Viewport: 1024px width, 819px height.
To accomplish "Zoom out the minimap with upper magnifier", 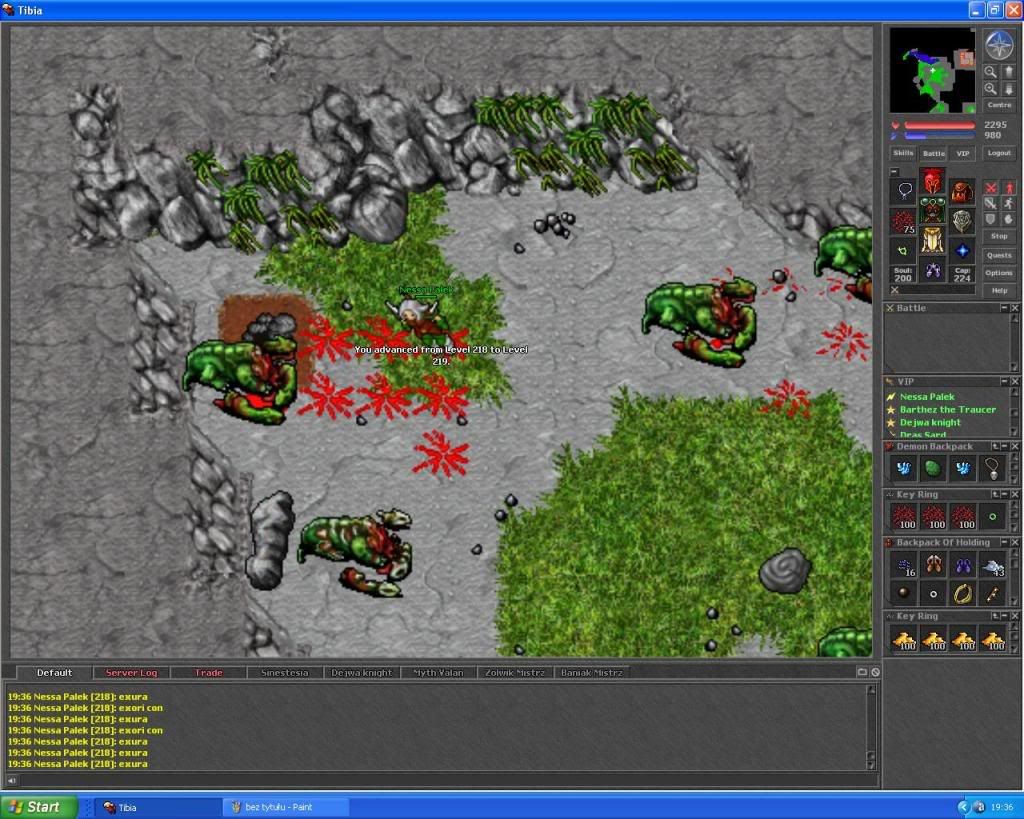I will 991,72.
